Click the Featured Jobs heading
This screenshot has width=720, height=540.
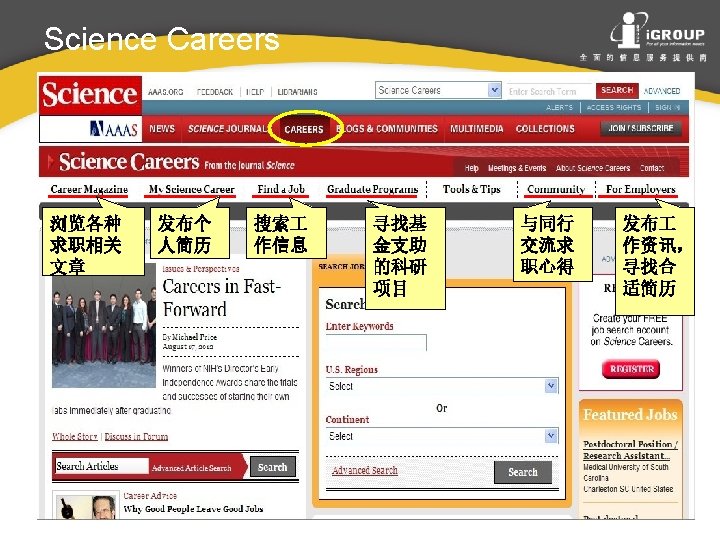pyautogui.click(x=630, y=415)
